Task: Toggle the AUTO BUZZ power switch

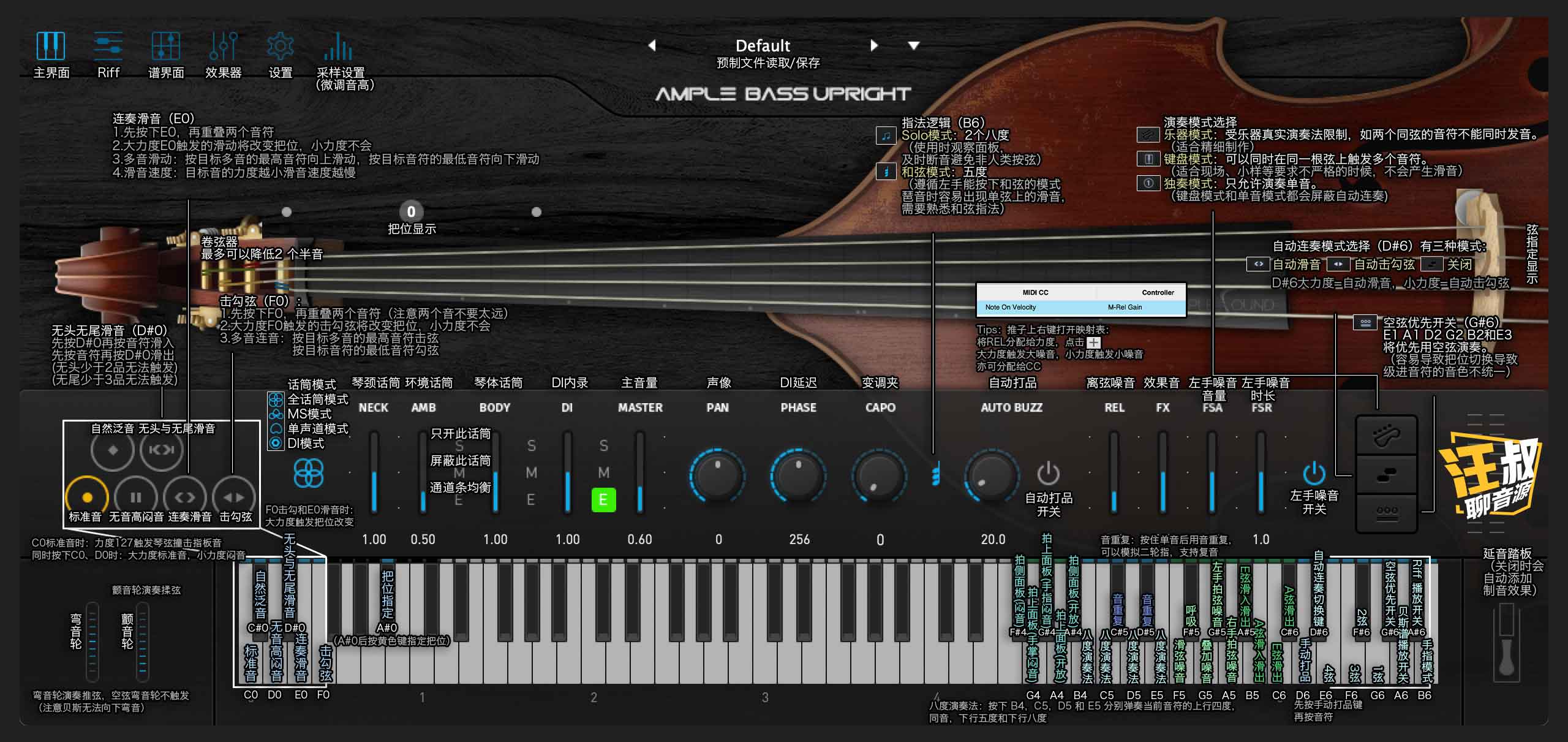Action: (x=1048, y=473)
